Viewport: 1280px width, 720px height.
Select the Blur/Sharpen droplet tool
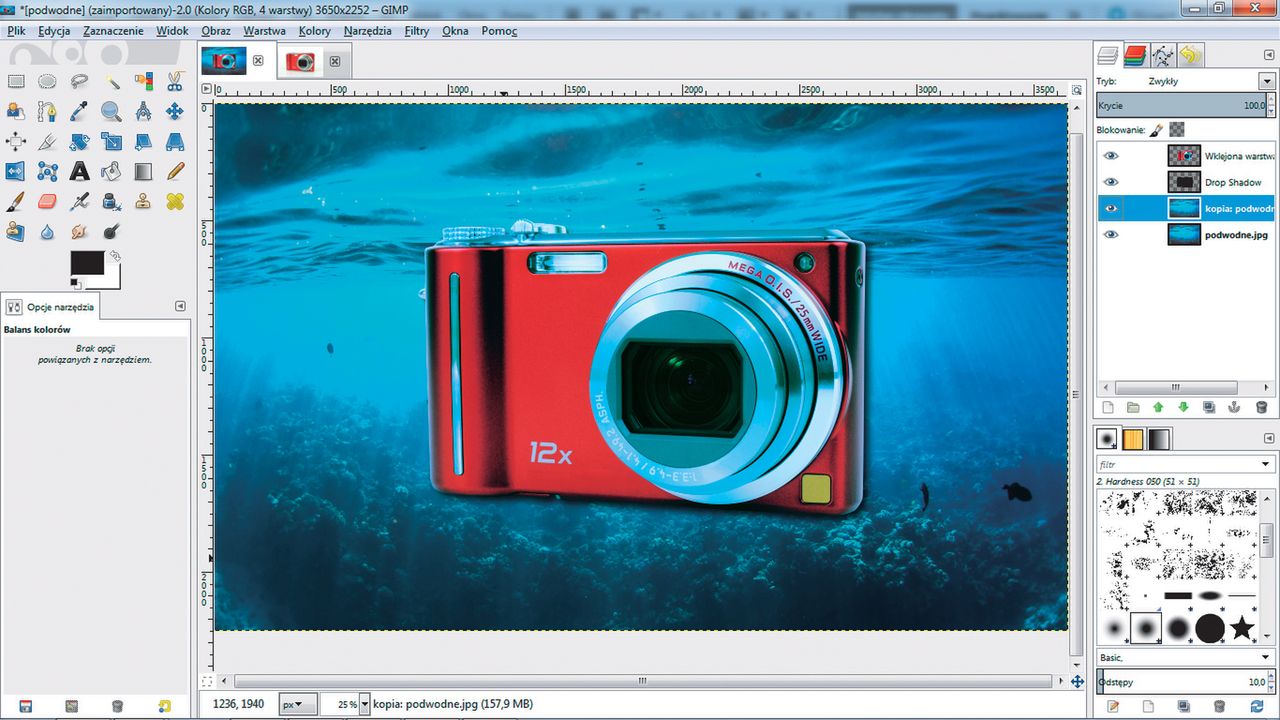click(x=47, y=231)
